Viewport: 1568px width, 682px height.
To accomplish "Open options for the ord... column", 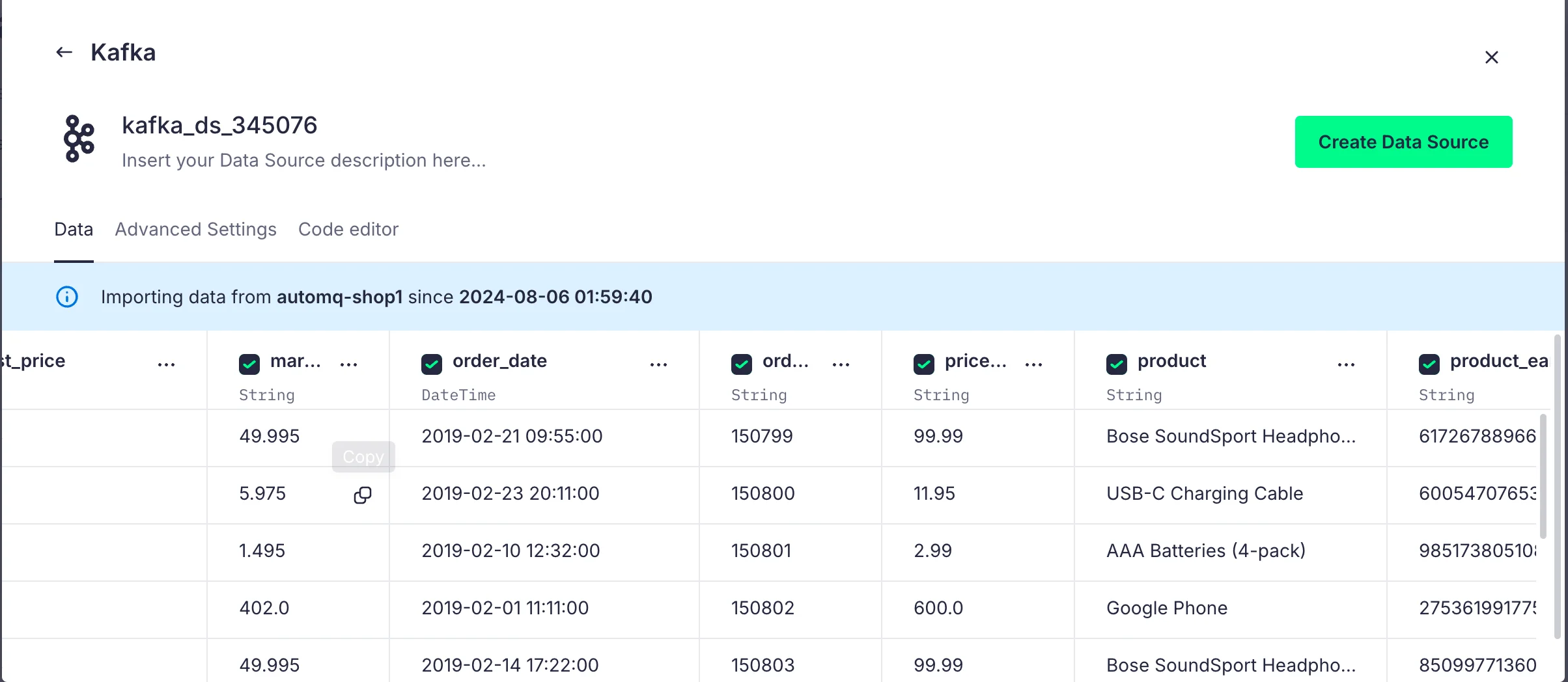I will click(841, 364).
